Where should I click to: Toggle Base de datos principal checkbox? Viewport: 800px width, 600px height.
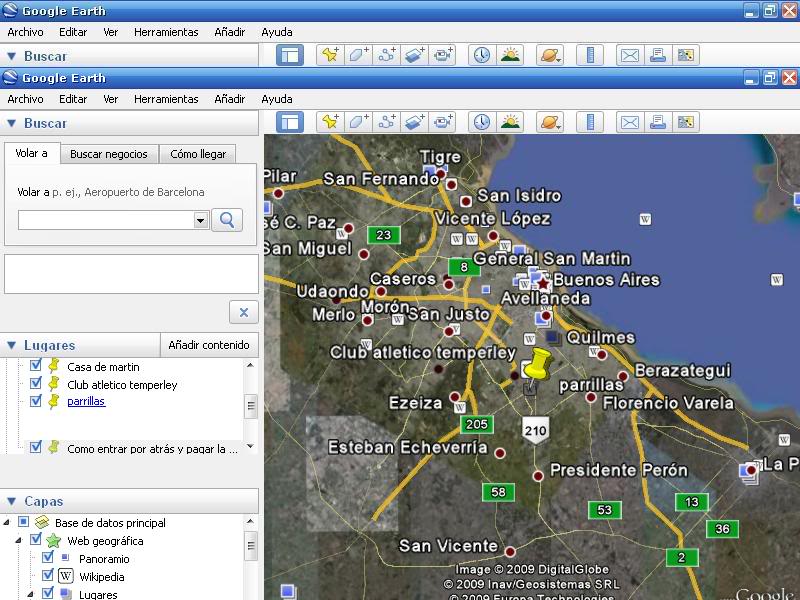(x=23, y=521)
